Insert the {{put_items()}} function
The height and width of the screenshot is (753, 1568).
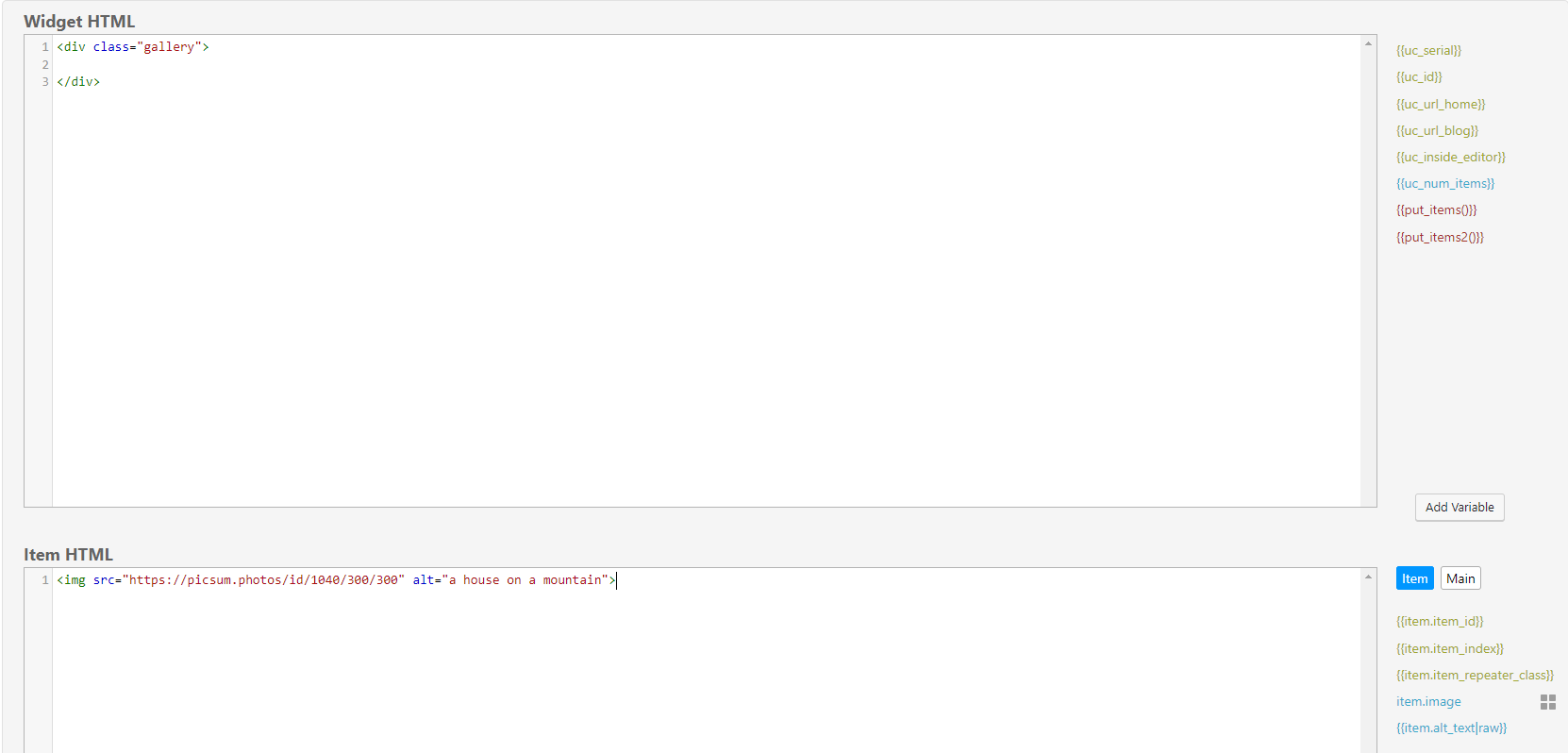[x=1437, y=209]
